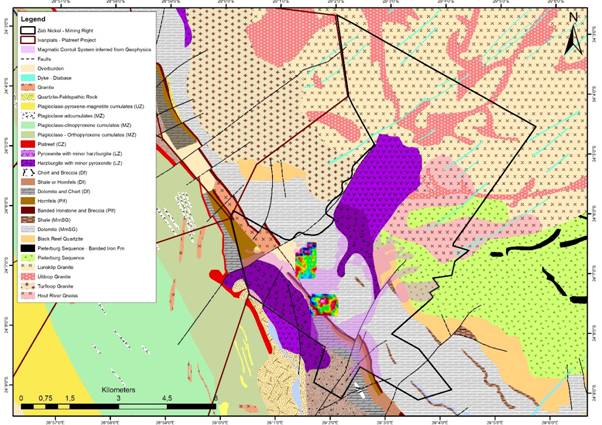Screen dimensions: 602x425
Task: Click the Magmatic Conduit System lilac swatch
Action: (x=28, y=50)
